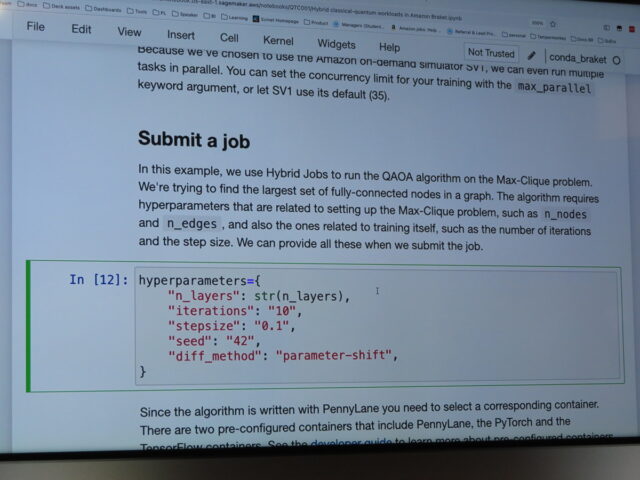The image size is (640, 480).
Task: Open the Product bookmark folder
Action: [316, 23]
